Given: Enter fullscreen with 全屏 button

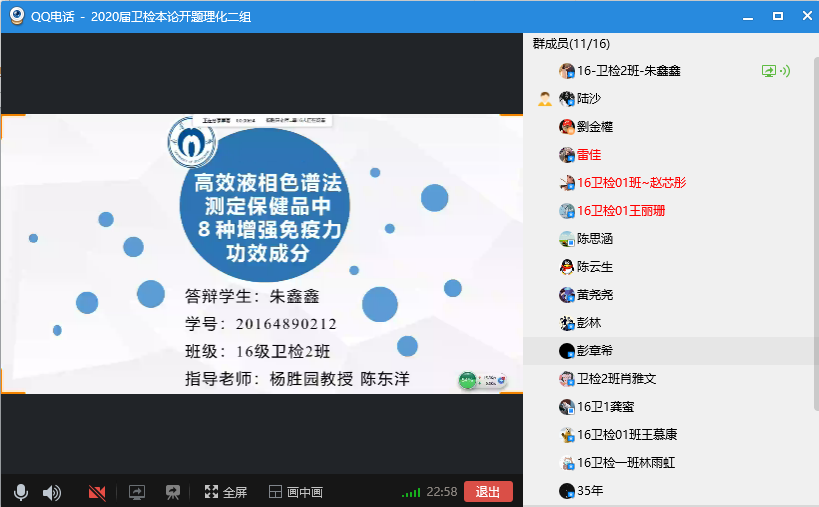Looking at the screenshot, I should point(225,492).
